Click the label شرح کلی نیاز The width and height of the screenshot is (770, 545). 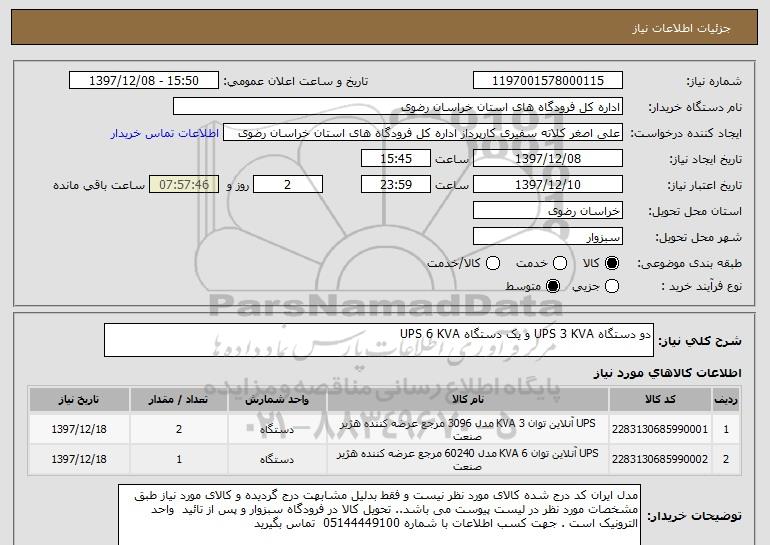(700, 340)
